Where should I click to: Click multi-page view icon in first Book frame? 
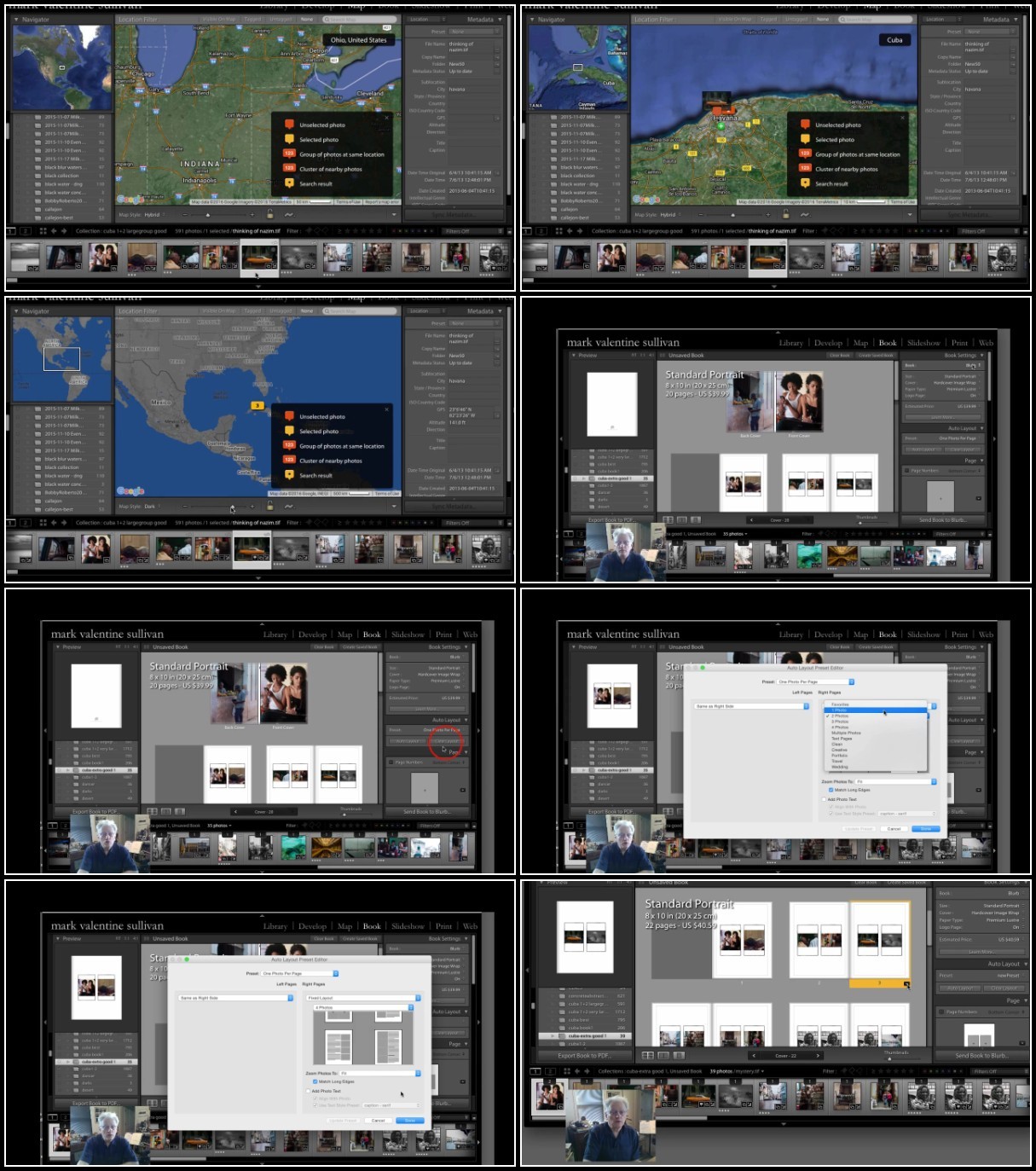[668, 519]
